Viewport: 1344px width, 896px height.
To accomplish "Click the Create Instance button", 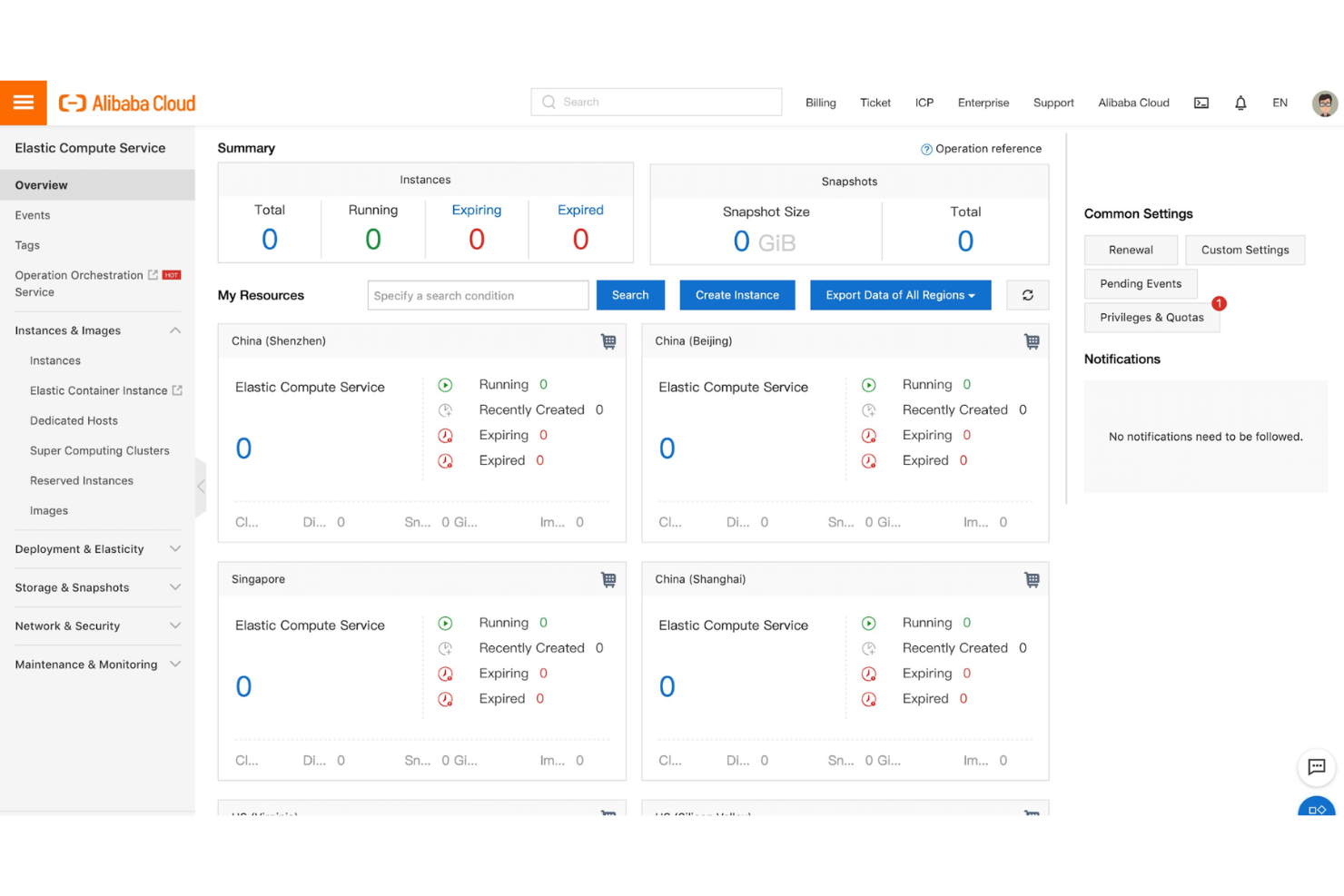I will coord(736,295).
